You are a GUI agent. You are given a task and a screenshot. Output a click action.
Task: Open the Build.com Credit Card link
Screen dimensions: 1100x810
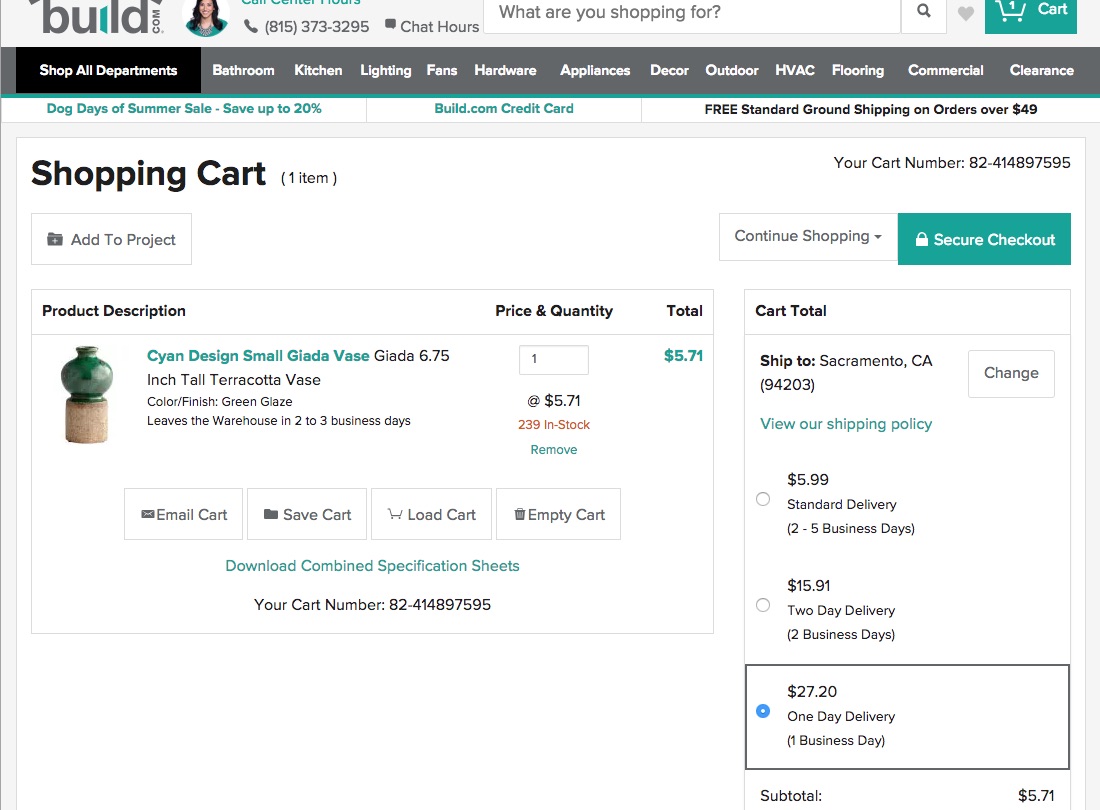pyautogui.click(x=504, y=109)
